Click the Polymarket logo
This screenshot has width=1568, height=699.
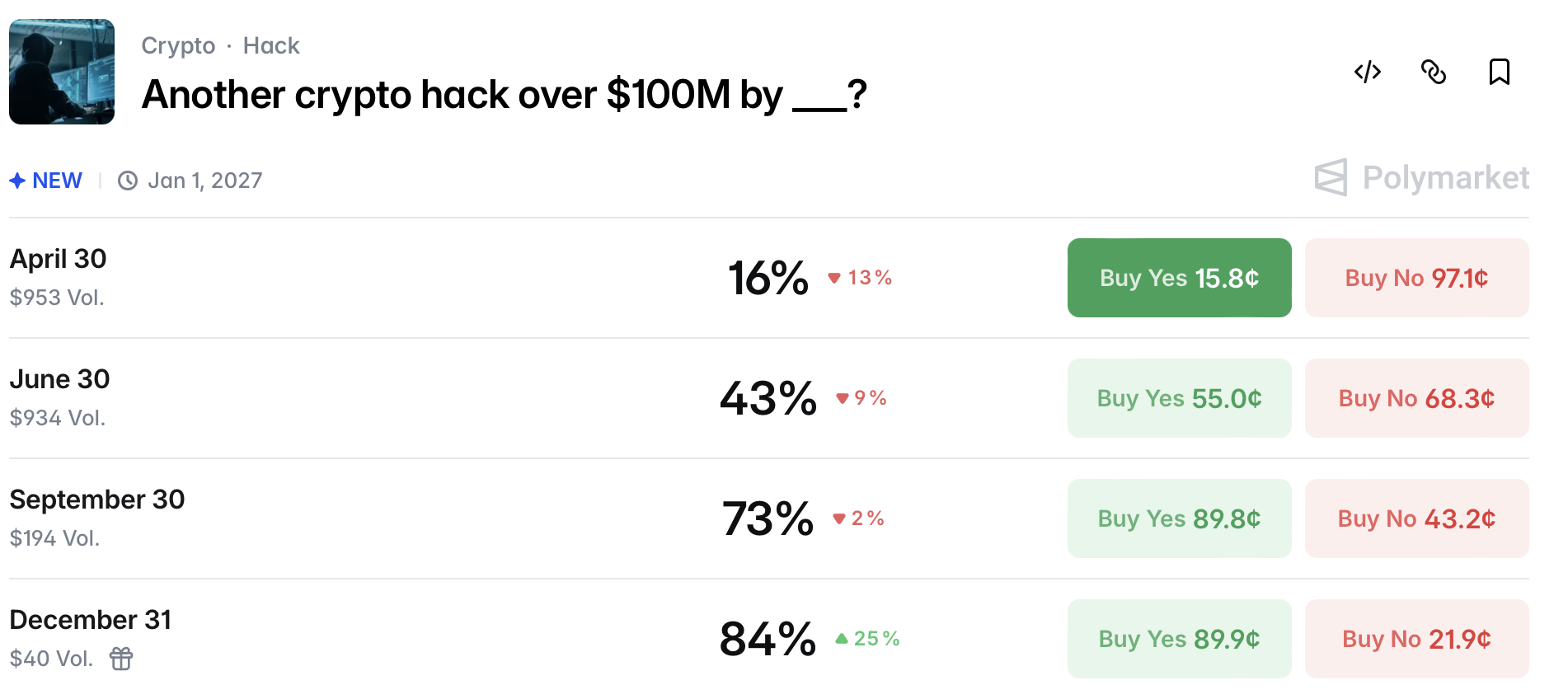1421,177
